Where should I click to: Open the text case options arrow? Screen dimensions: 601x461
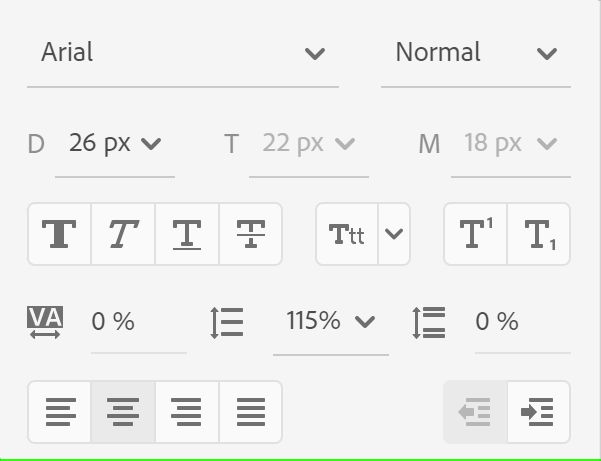point(394,234)
